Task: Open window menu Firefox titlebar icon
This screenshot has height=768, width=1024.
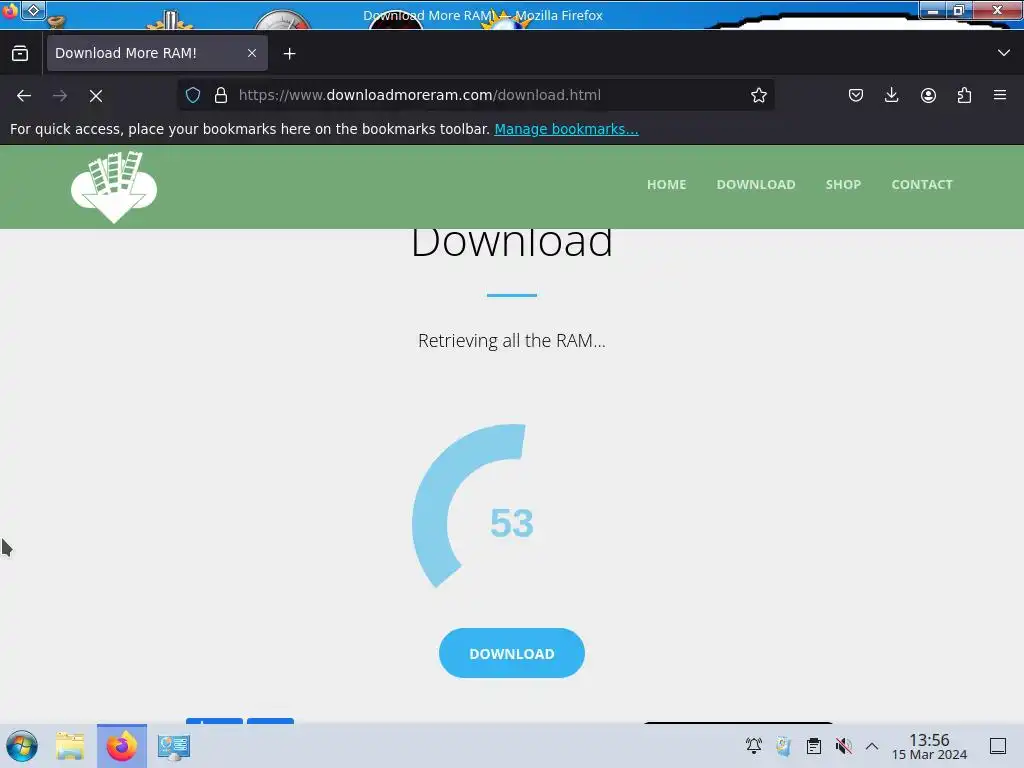Action: [x=9, y=10]
